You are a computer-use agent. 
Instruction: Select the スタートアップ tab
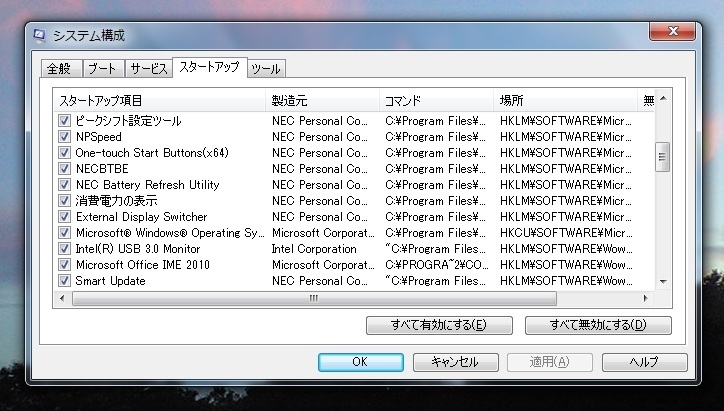tap(210, 67)
